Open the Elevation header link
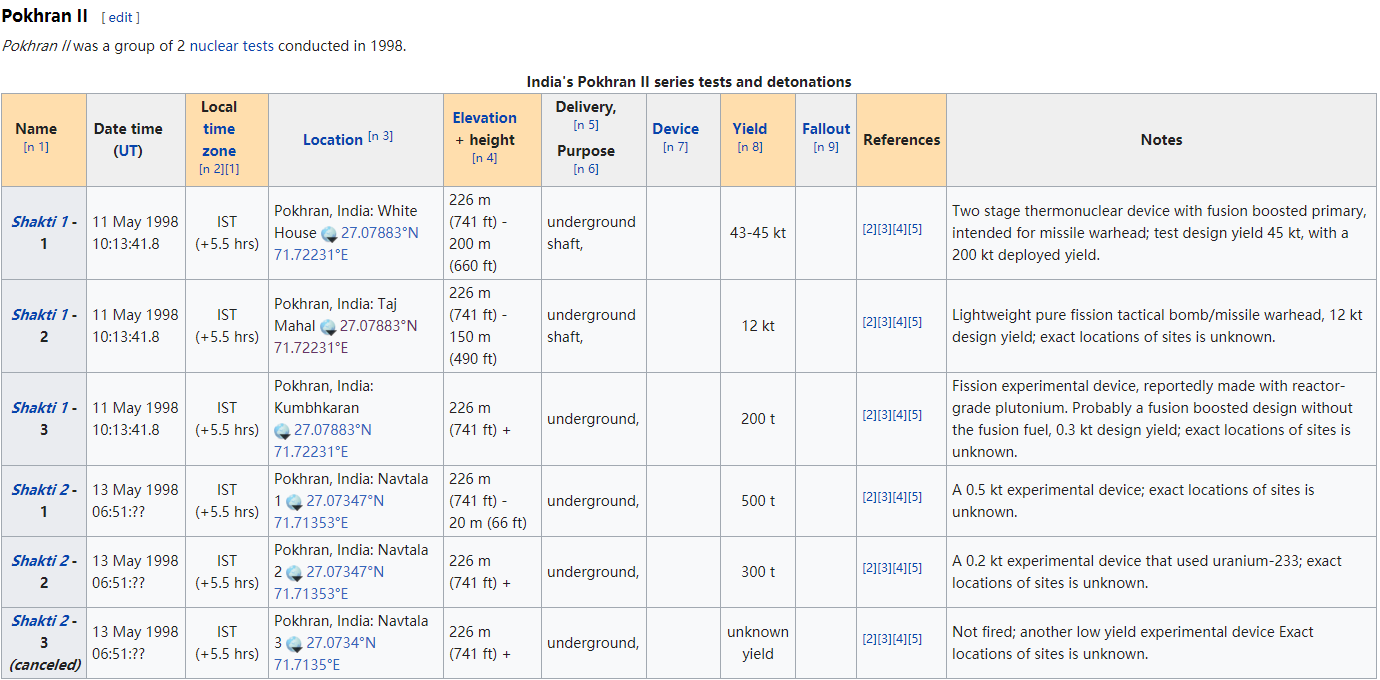Screen dimensions: 1380x680 [484, 118]
